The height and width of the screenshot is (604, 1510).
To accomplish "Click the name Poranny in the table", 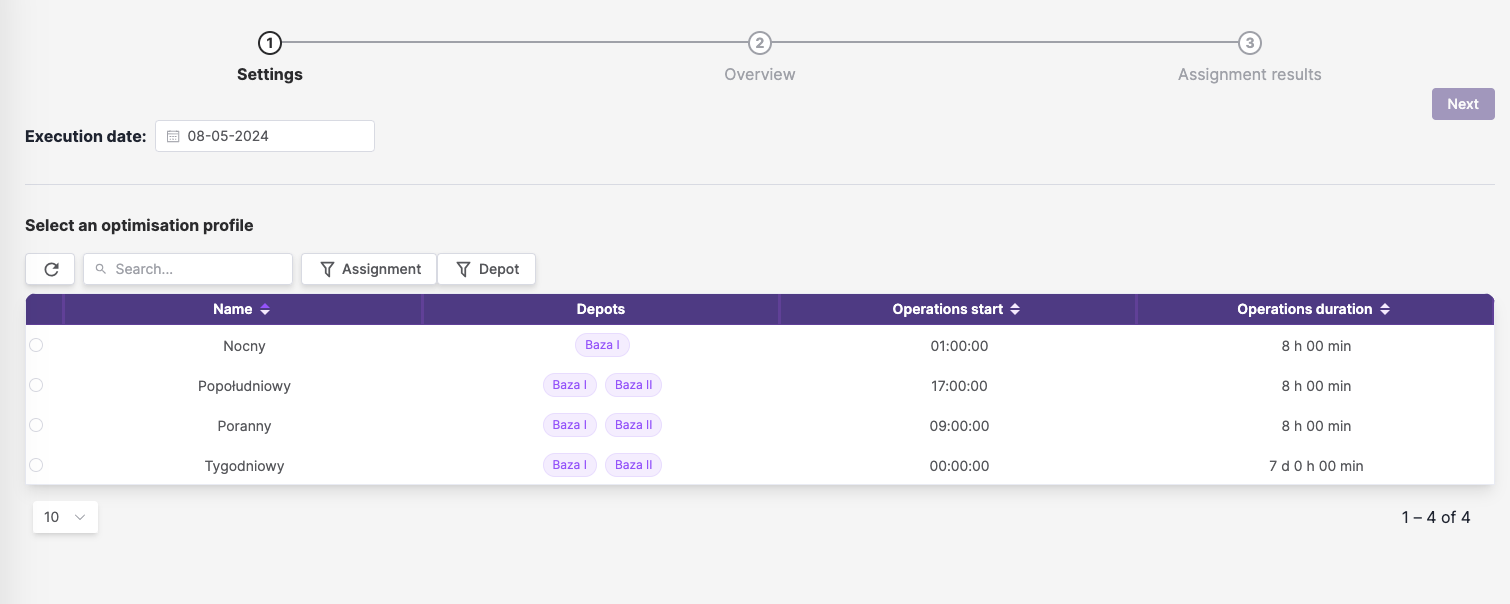I will tap(244, 426).
